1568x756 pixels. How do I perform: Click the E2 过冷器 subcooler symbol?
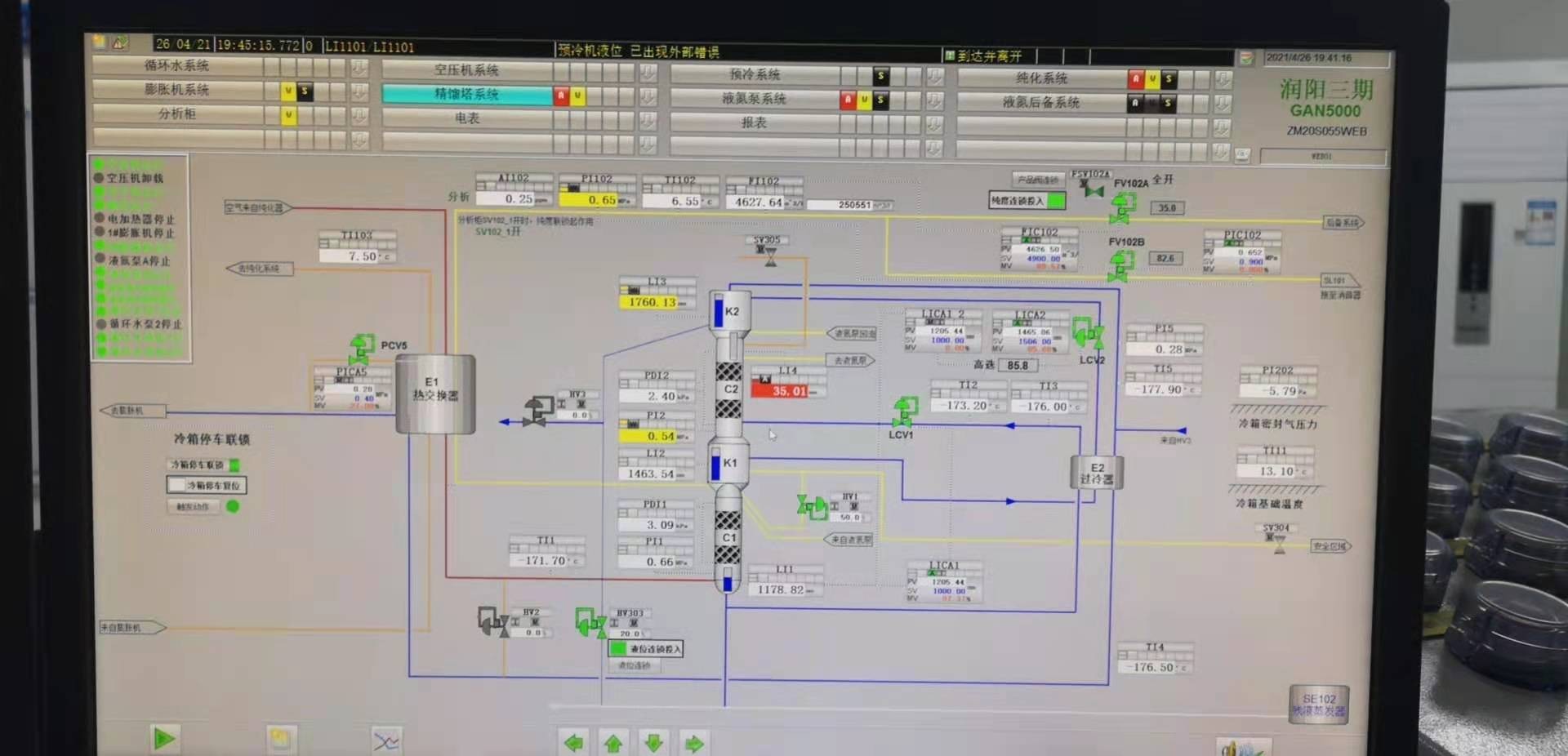(x=1097, y=473)
